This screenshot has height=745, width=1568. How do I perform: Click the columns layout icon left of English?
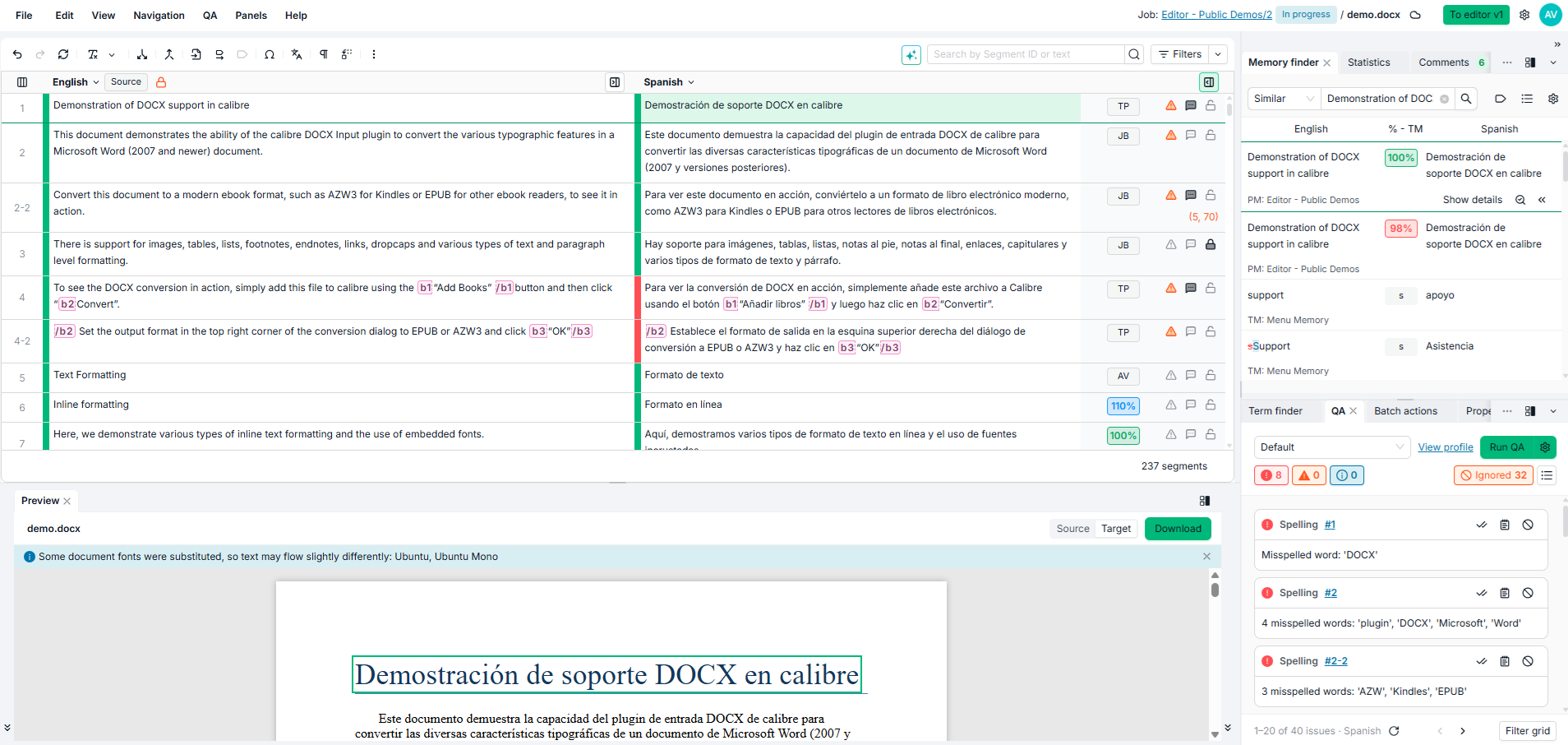coord(22,82)
